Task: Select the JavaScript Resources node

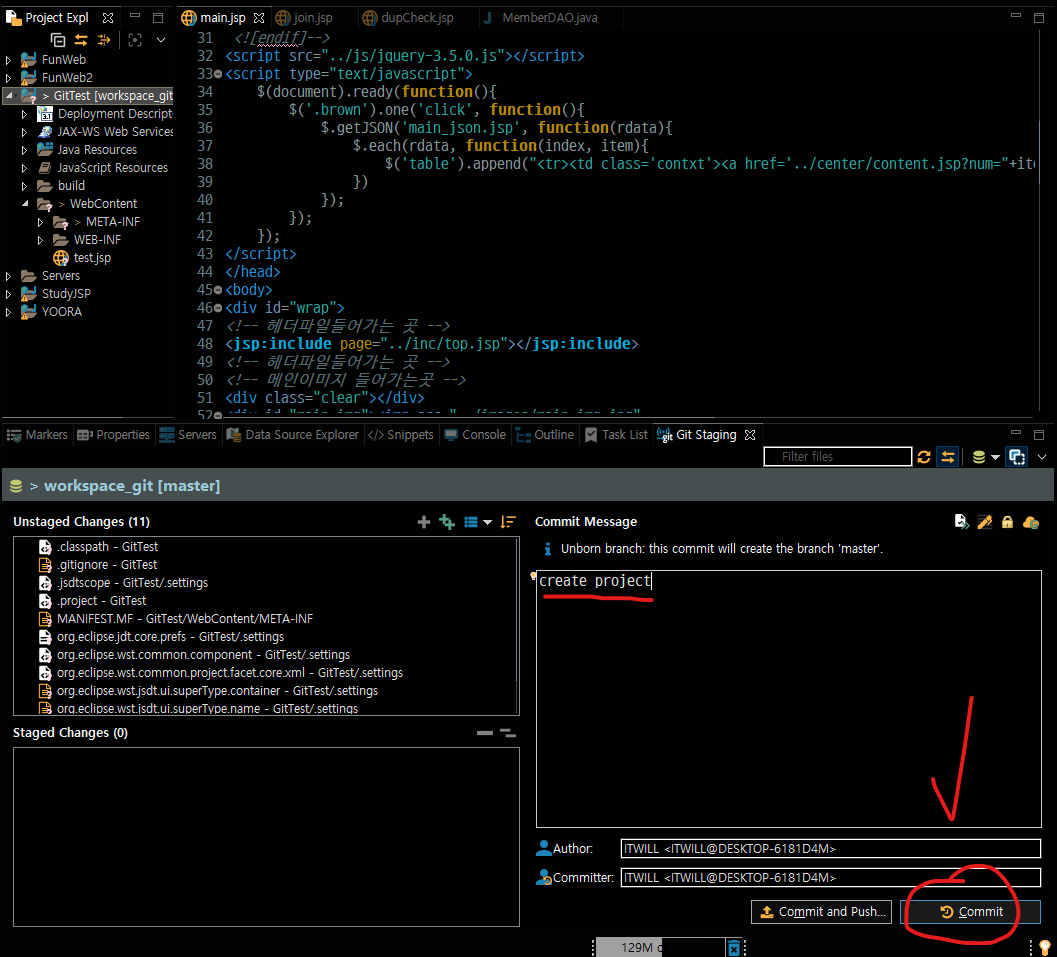Action: (112, 168)
